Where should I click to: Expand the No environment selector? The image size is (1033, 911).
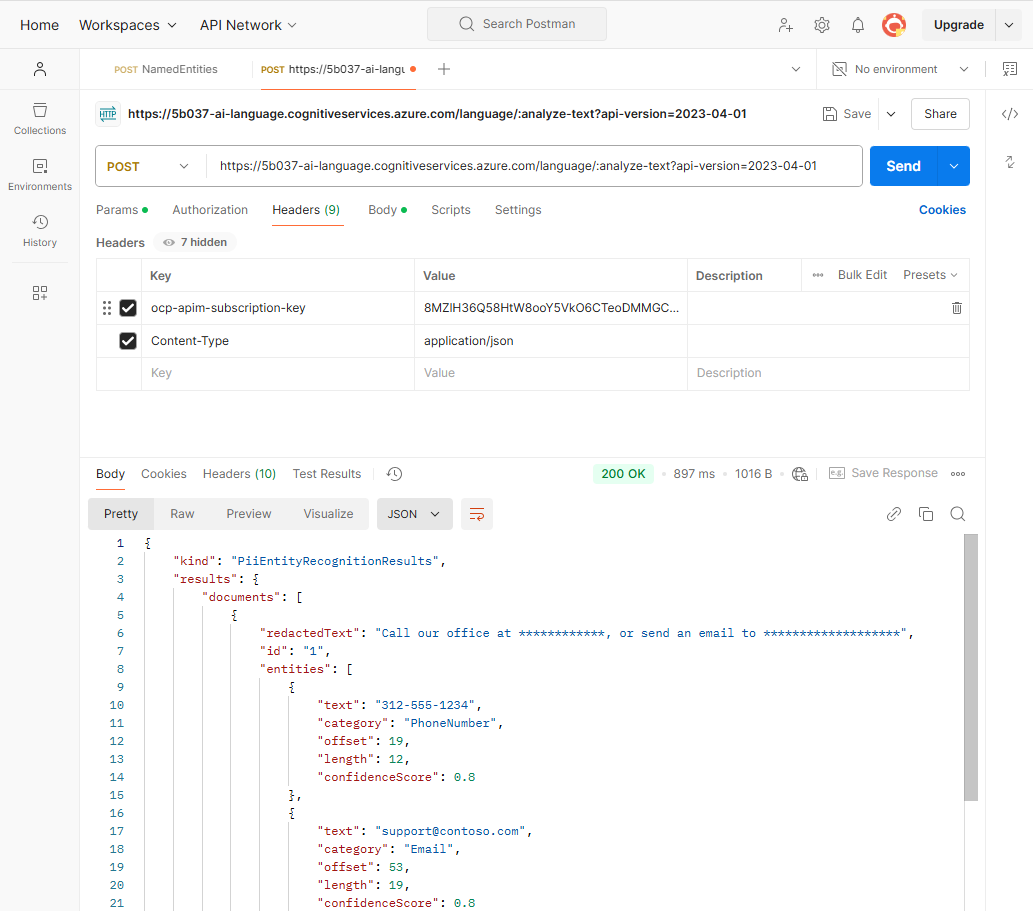point(900,69)
